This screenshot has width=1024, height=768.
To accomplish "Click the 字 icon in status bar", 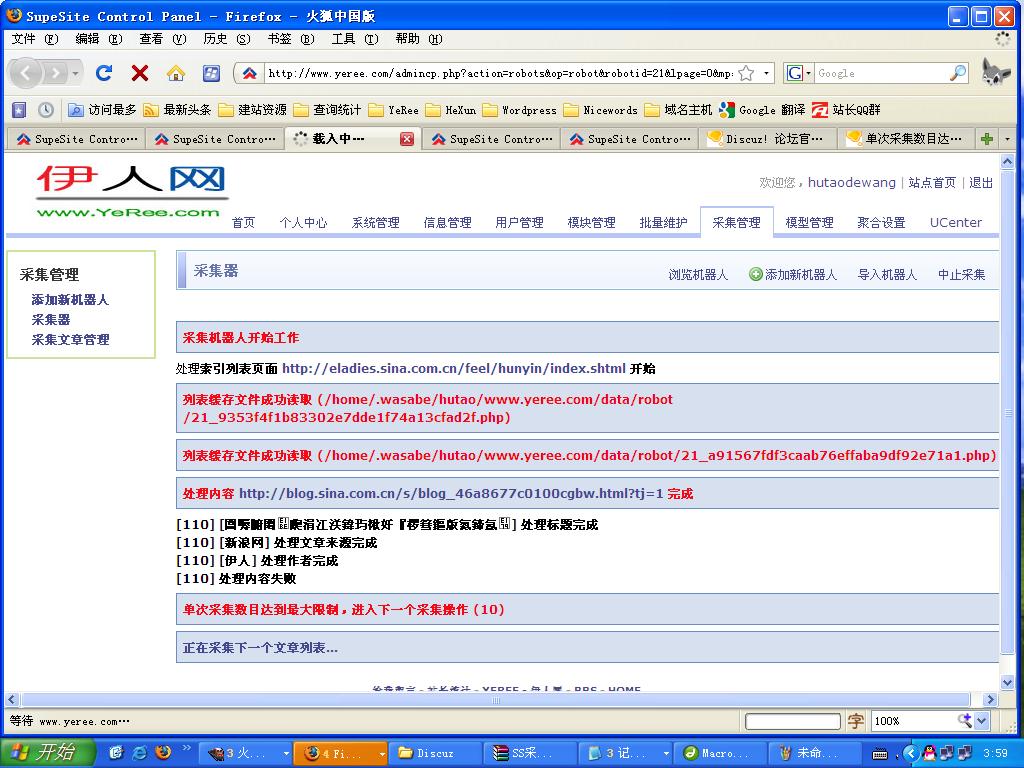I will [856, 721].
